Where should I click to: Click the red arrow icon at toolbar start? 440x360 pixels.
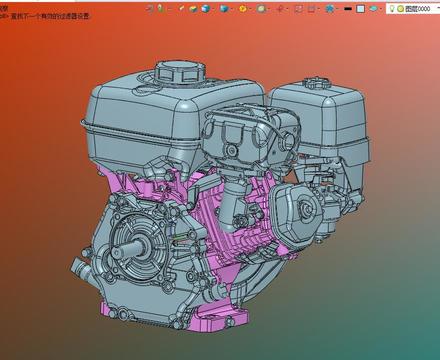[x=149, y=9]
